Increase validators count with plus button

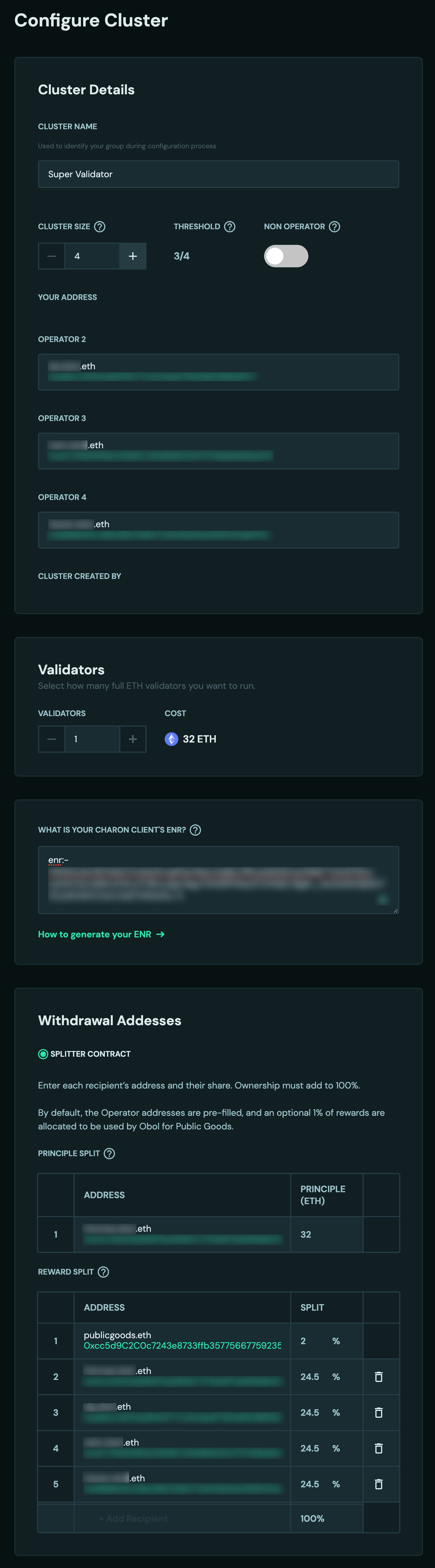[x=133, y=739]
